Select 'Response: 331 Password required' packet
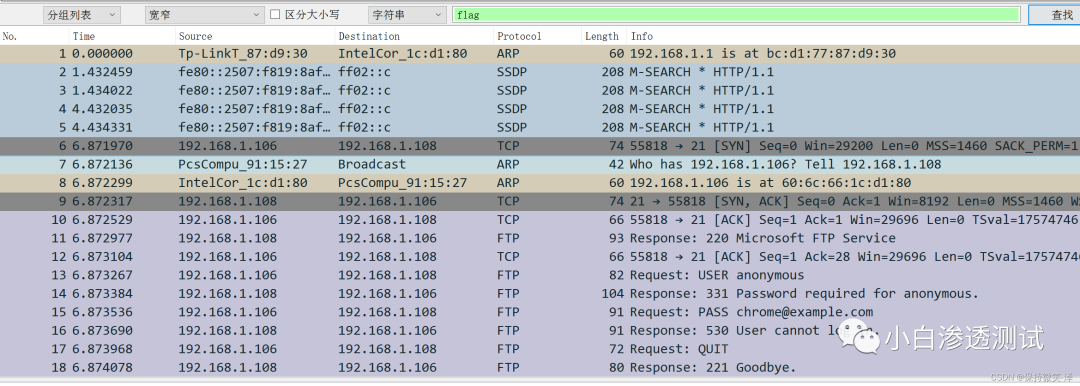The height and width of the screenshot is (386, 1080). 540,294
